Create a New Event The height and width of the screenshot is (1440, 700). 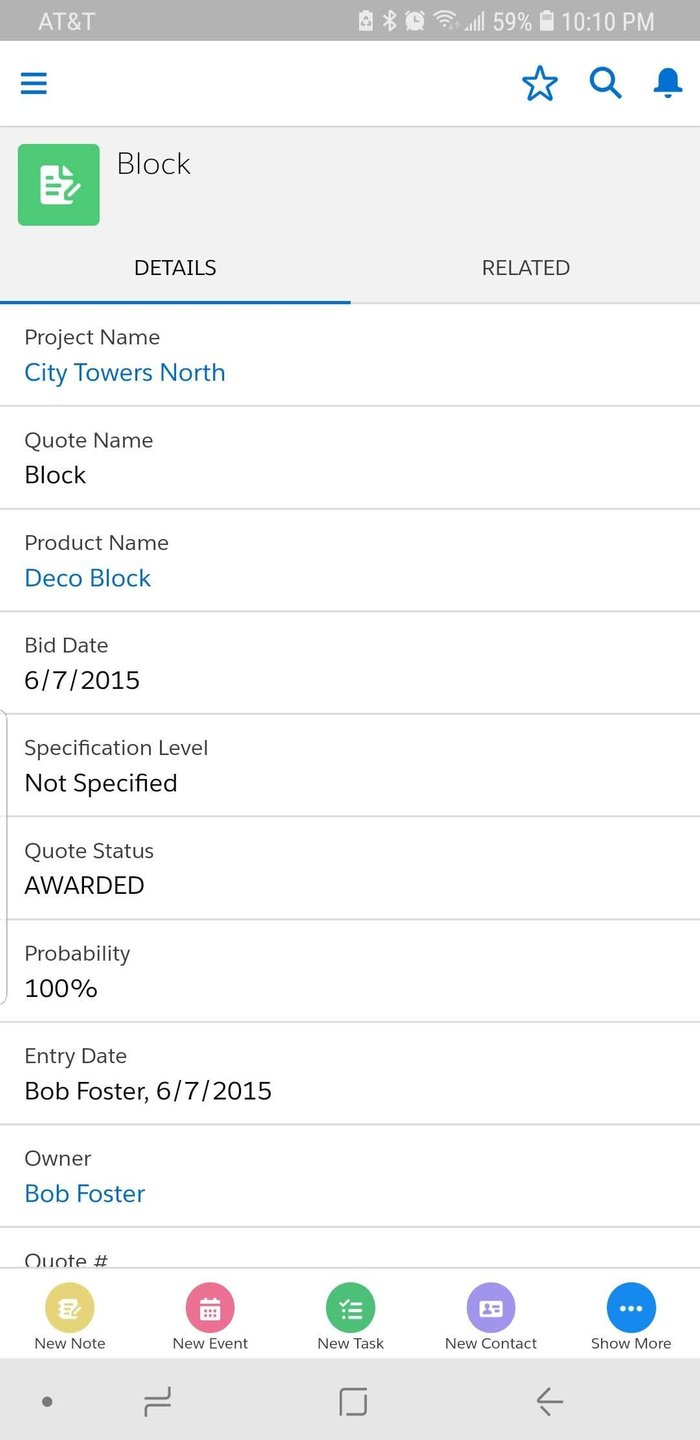(210, 1318)
